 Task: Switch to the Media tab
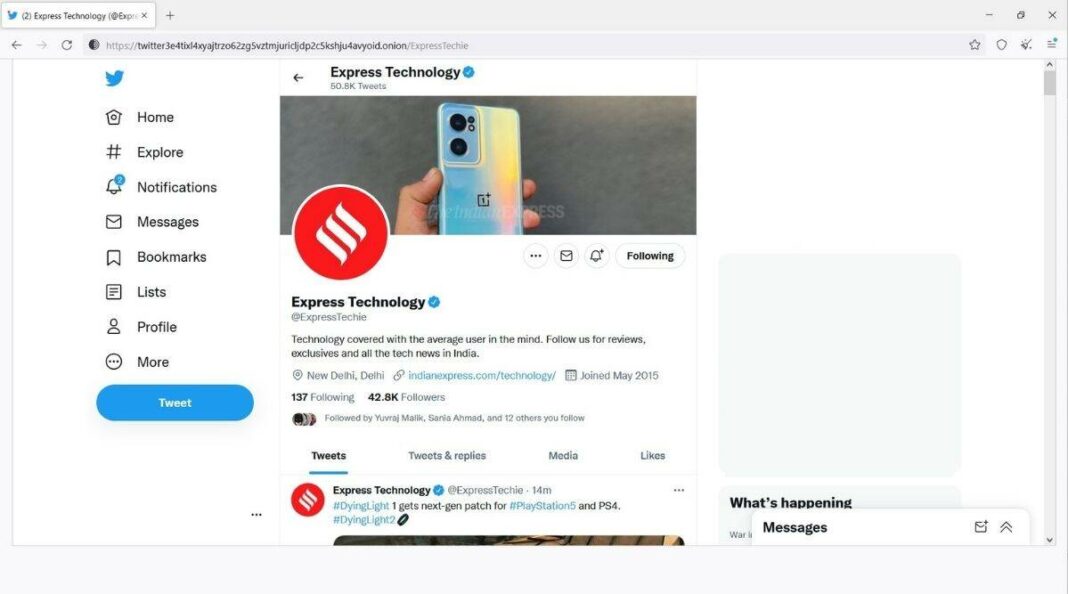(x=563, y=456)
